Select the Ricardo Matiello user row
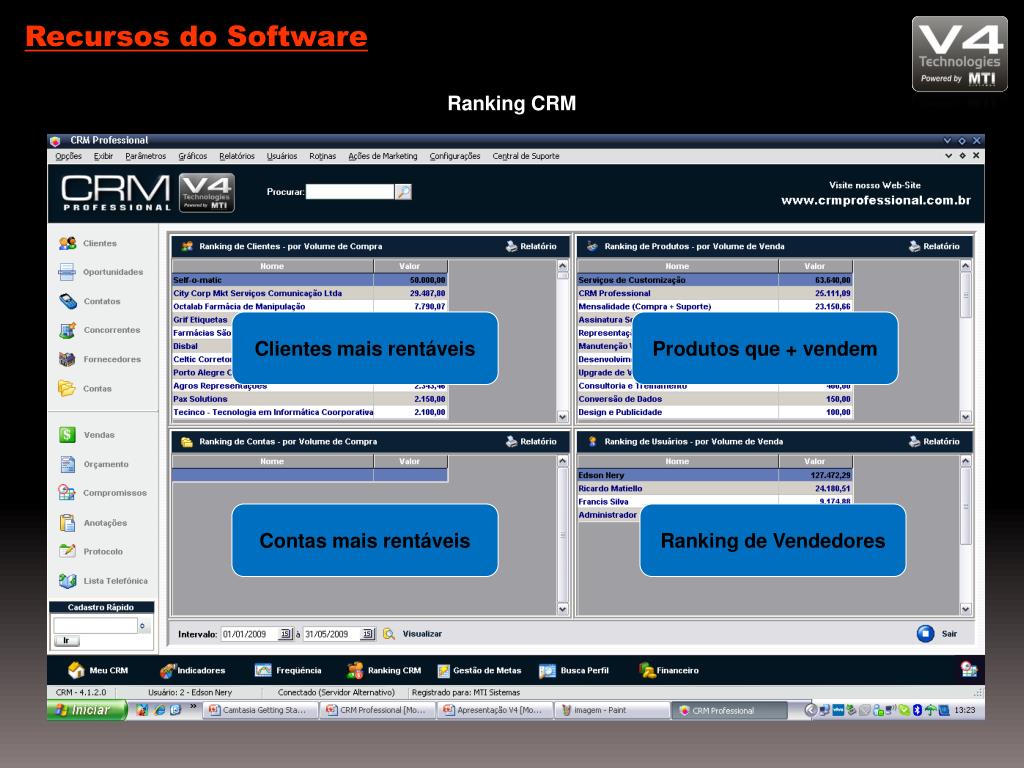The image size is (1024, 768). (714, 488)
